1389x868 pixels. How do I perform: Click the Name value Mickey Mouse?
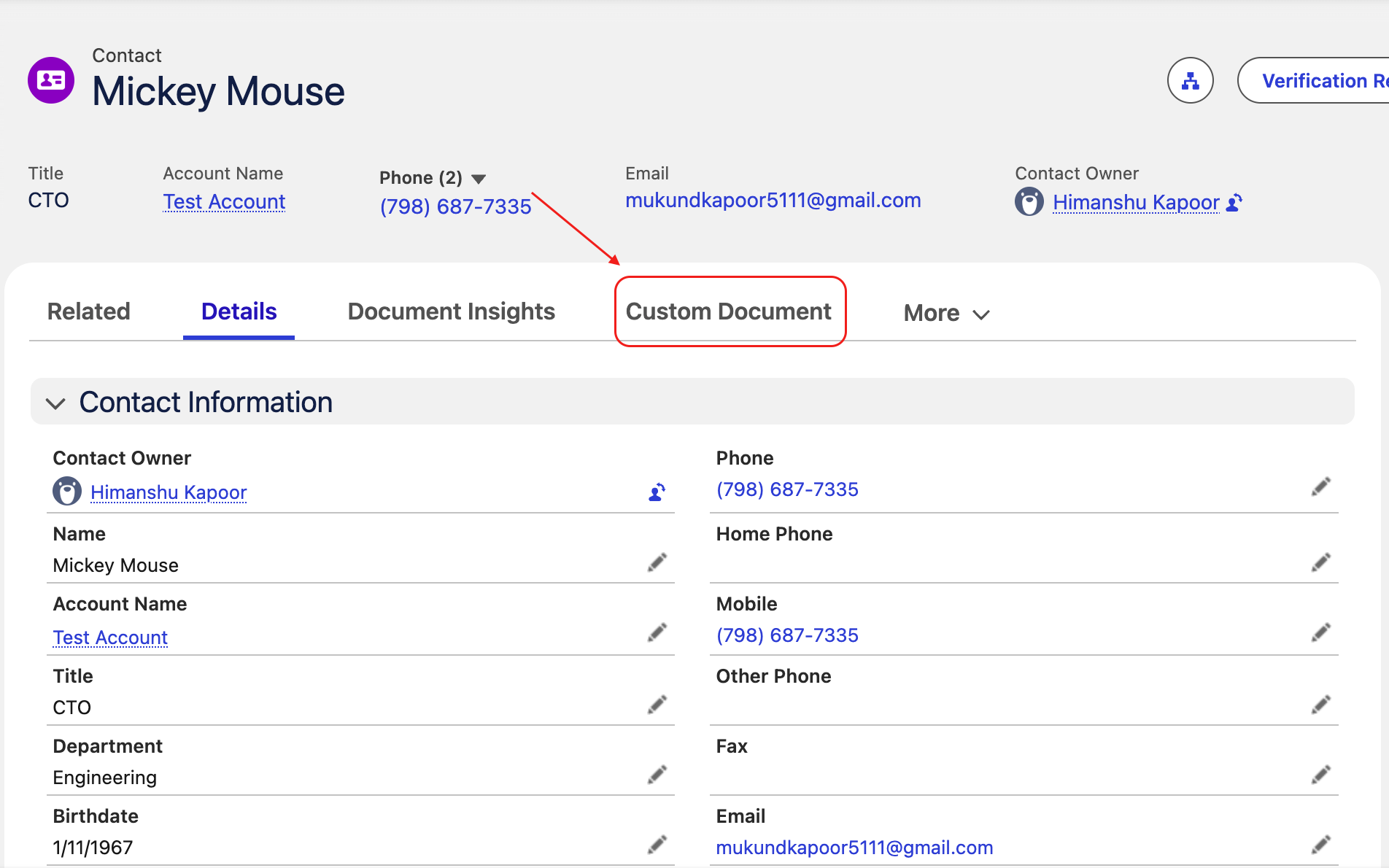115,565
